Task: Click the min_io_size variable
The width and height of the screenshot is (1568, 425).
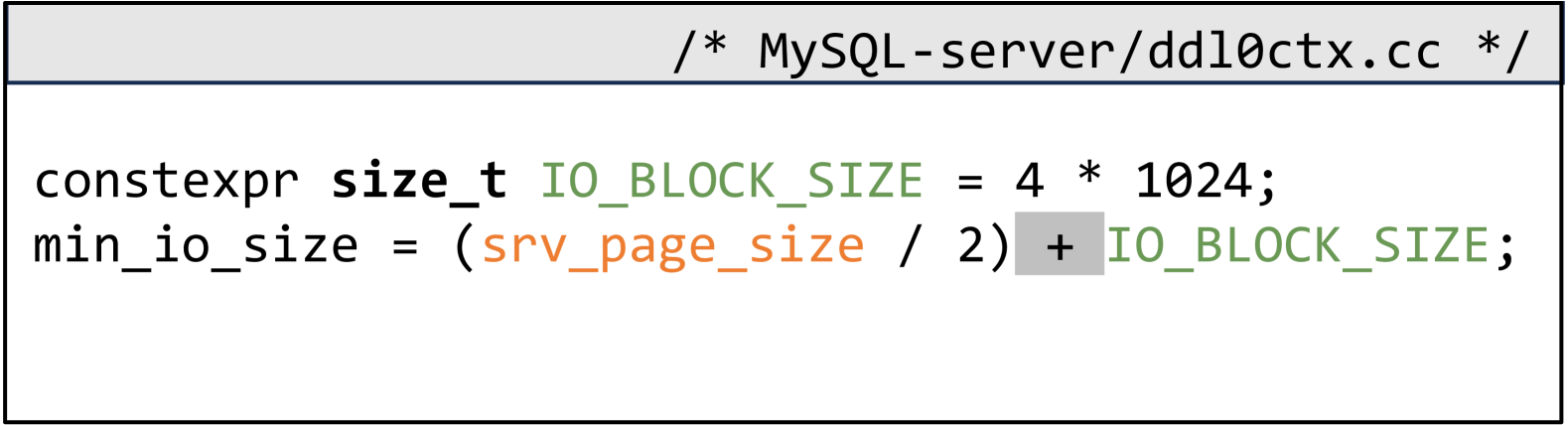Action: pyautogui.click(x=196, y=246)
